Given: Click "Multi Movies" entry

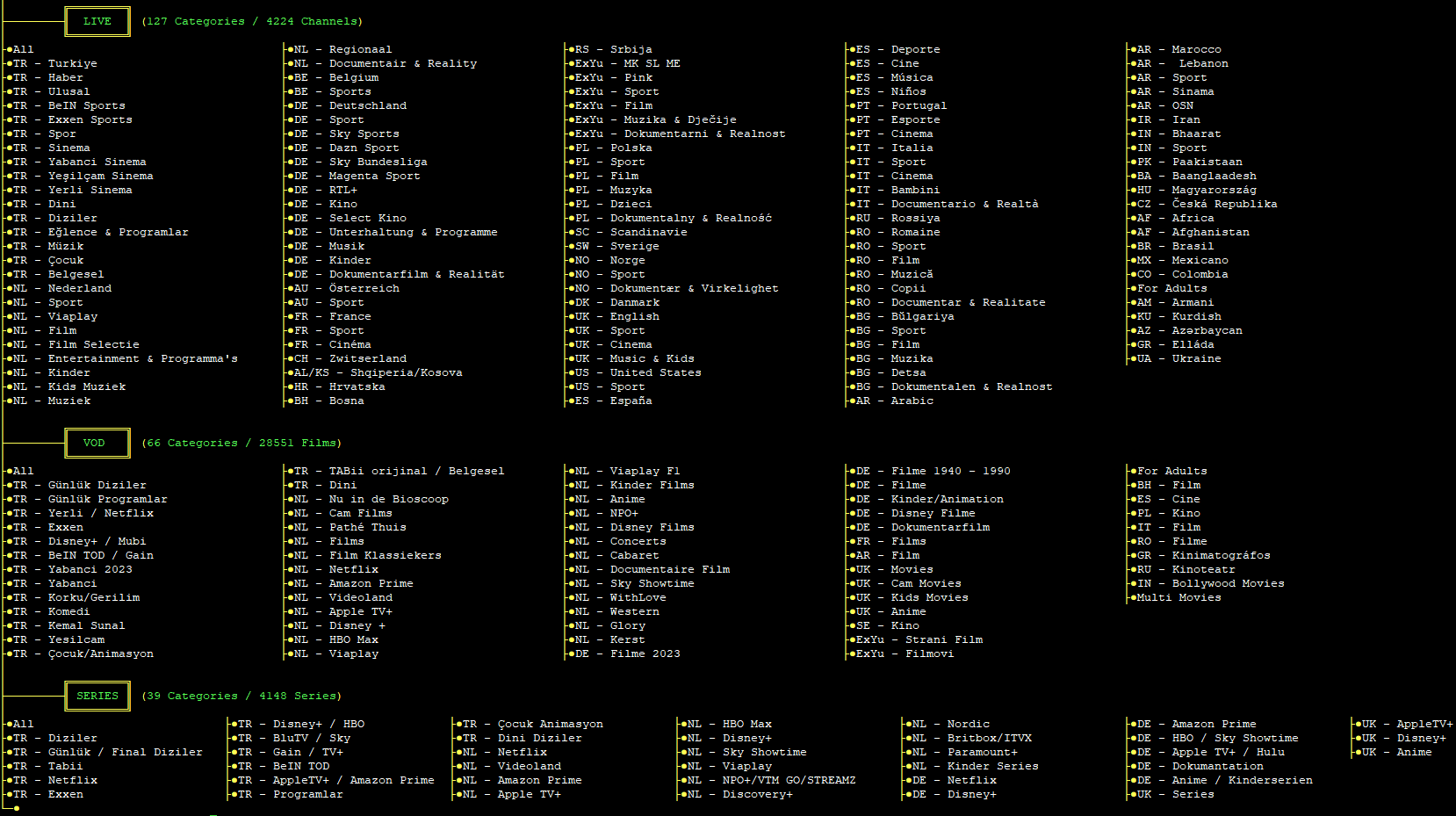Looking at the screenshot, I should [x=1179, y=597].
